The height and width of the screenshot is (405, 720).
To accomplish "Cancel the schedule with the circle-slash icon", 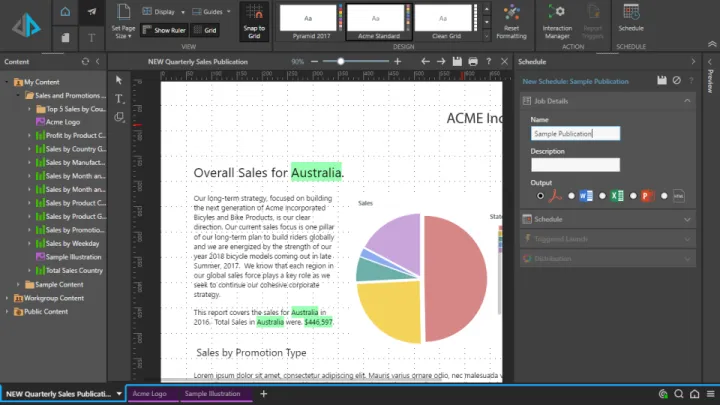I will coord(677,80).
